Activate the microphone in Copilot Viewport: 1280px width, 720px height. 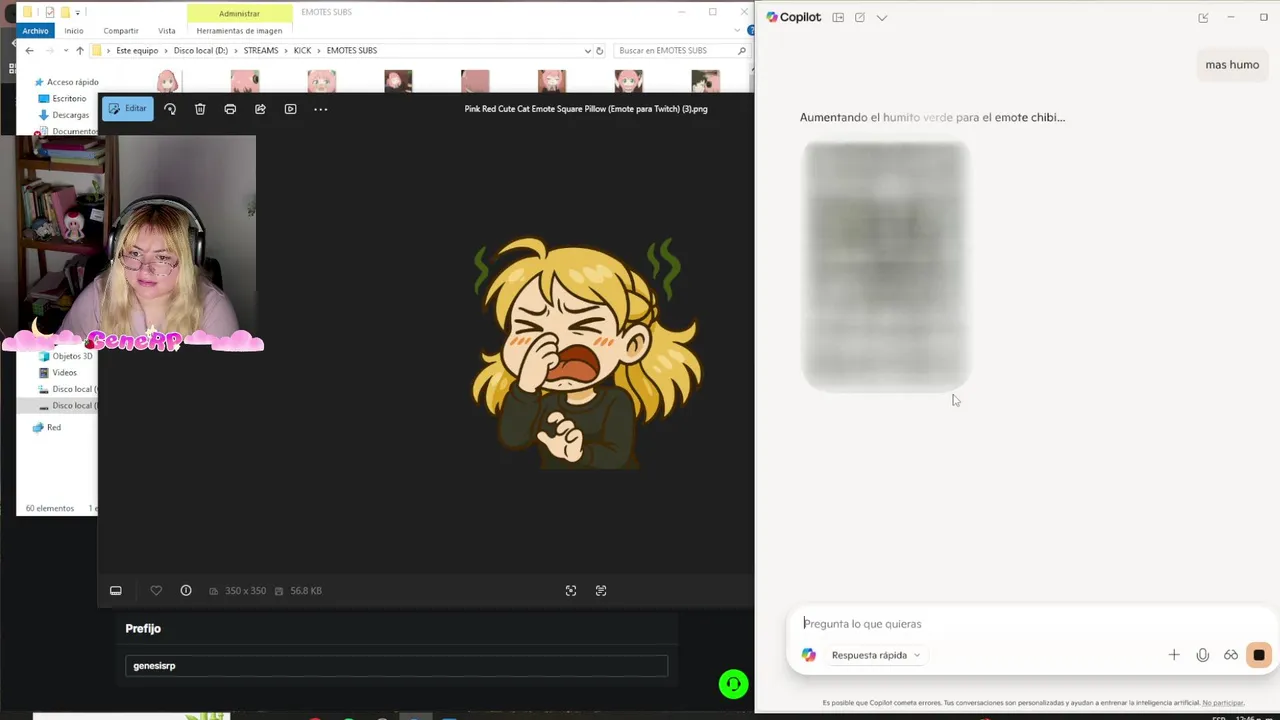[x=1203, y=655]
